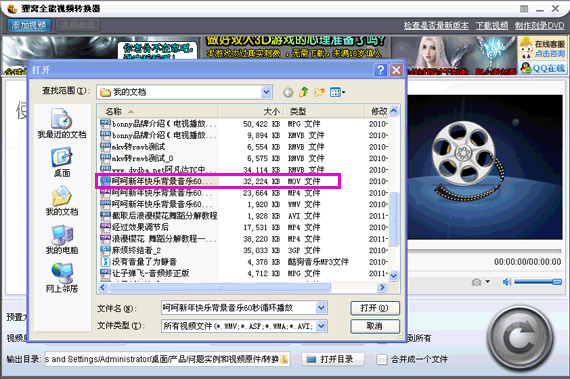The height and width of the screenshot is (379, 570).
Task: Open 我的电脑 from places sidebar
Action: pyautogui.click(x=62, y=239)
